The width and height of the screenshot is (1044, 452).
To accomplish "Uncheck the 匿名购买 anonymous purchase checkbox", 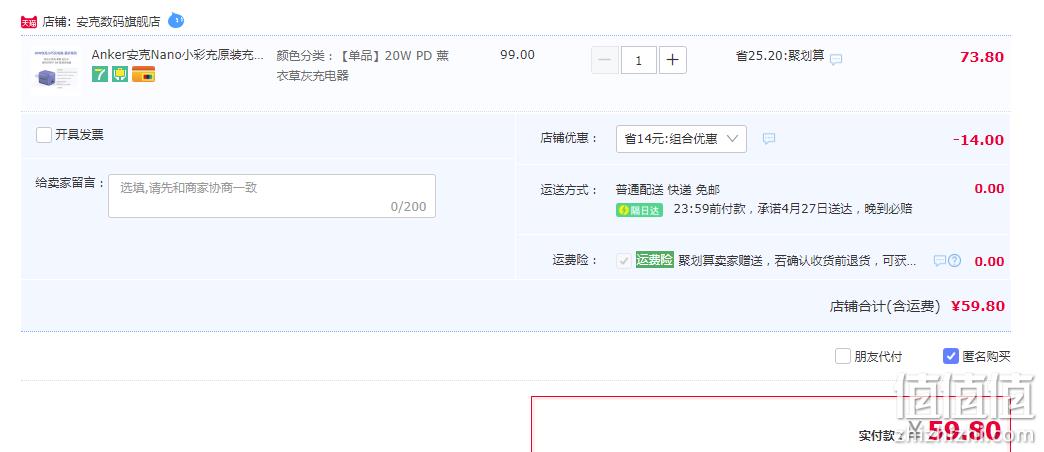I will point(951,356).
